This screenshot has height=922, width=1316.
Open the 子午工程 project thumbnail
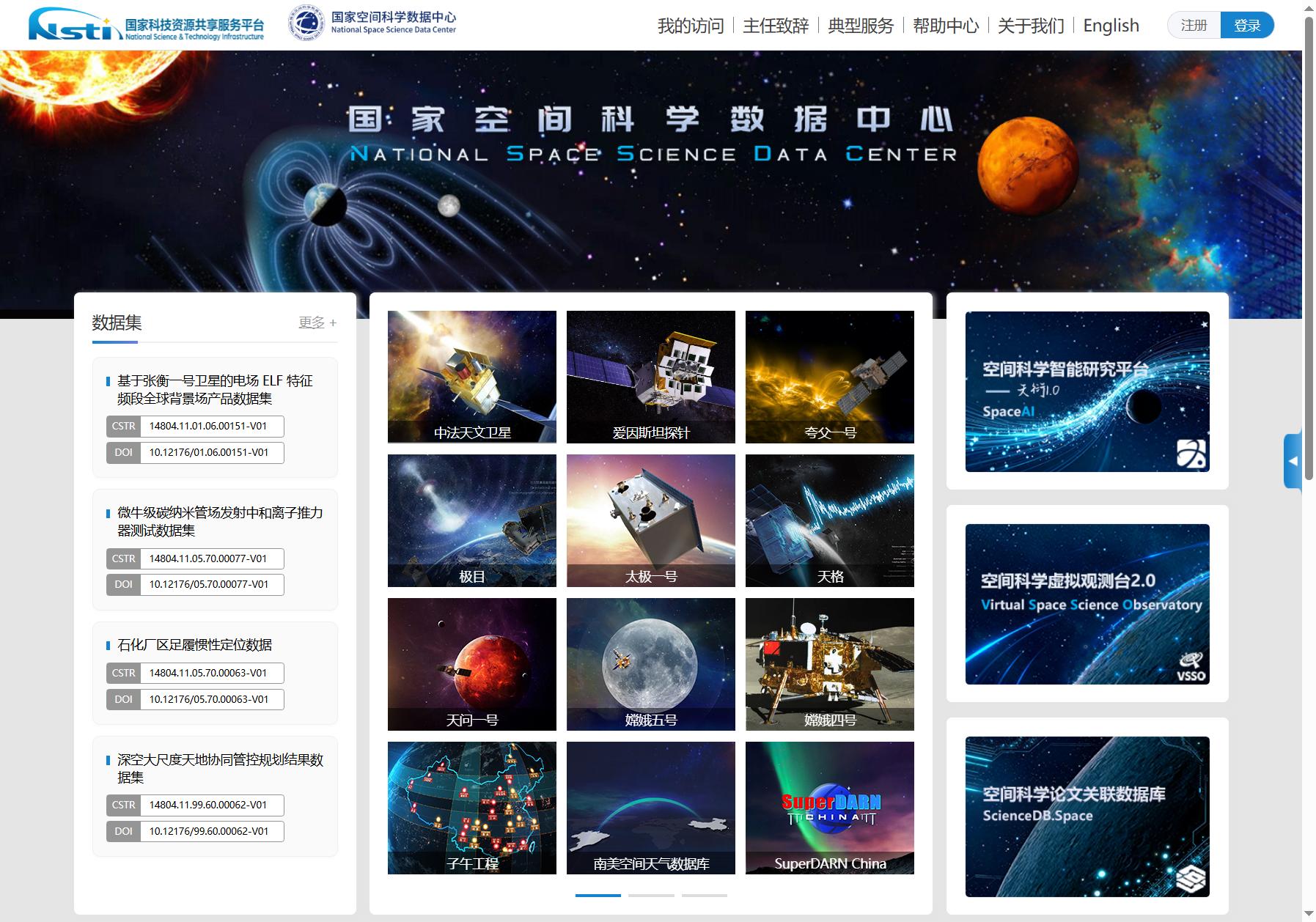[472, 808]
